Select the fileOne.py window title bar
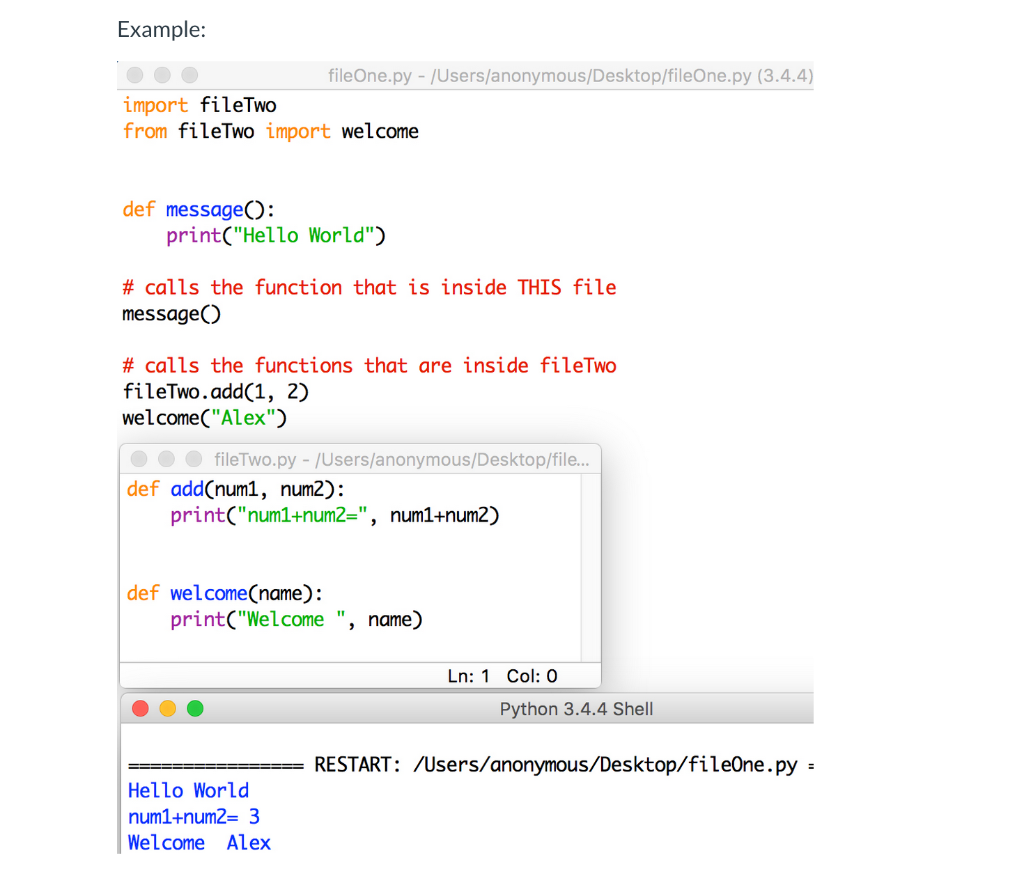 [x=570, y=75]
